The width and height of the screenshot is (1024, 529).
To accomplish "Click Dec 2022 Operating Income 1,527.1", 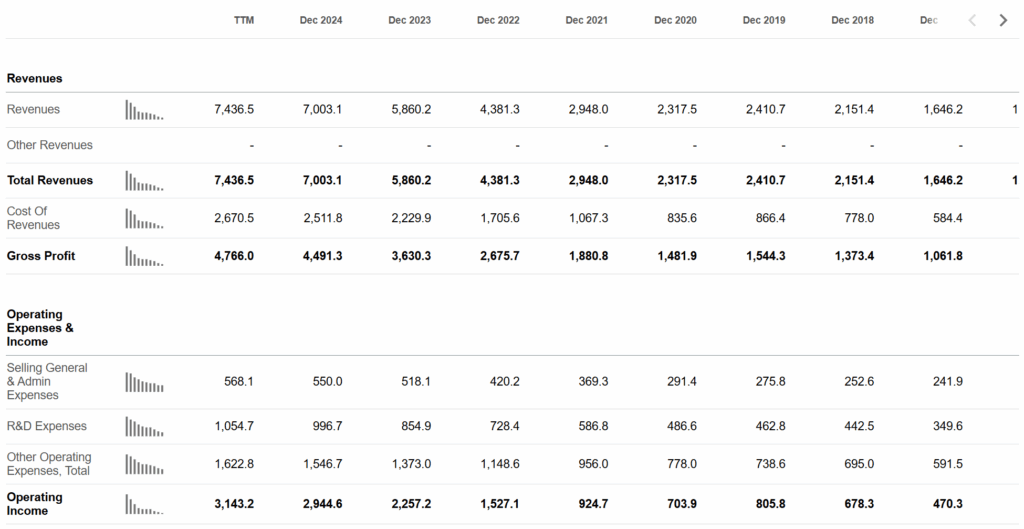I will click(x=500, y=504).
